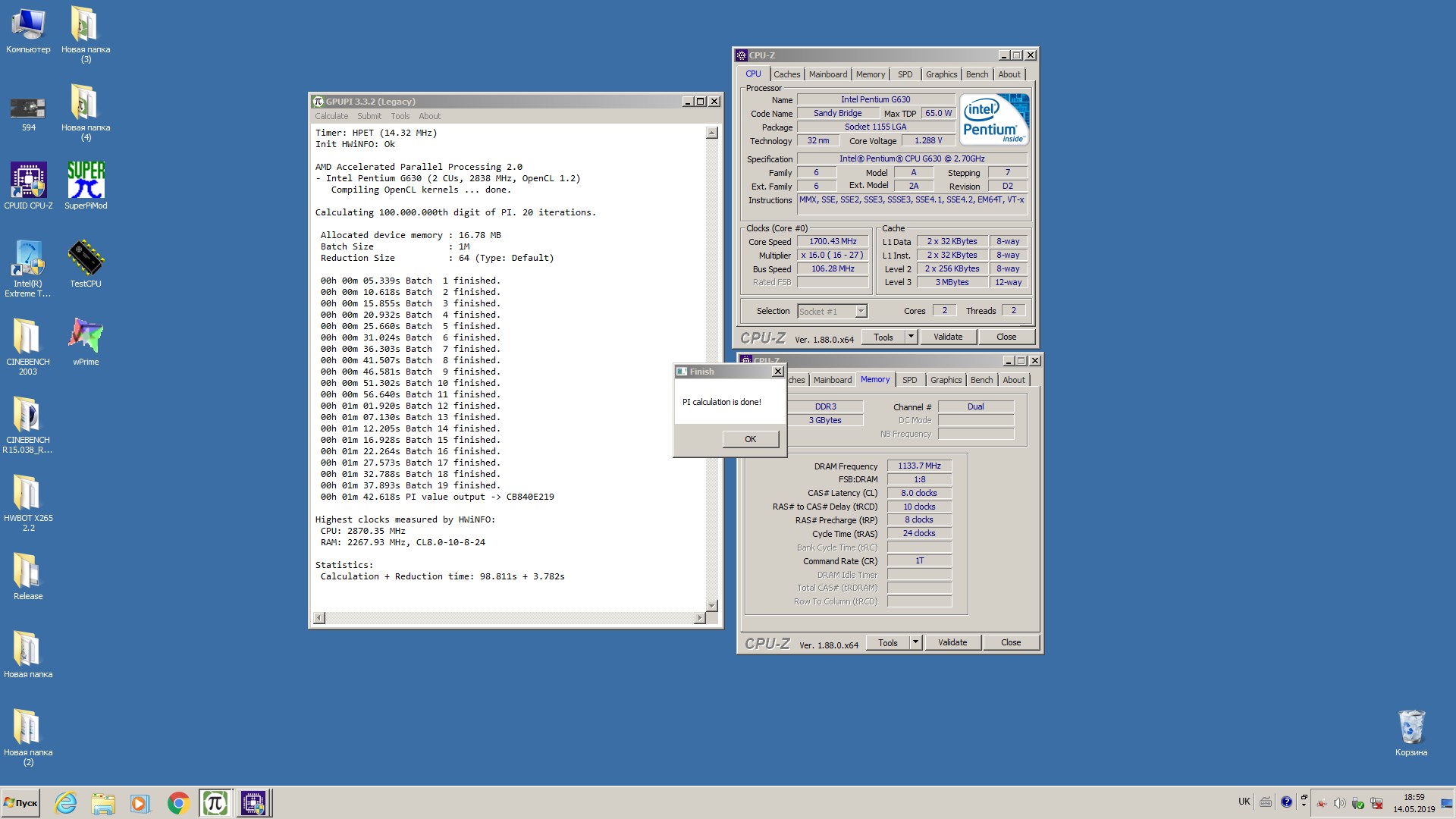This screenshot has width=1456, height=819.
Task: Click Validate in the upper CPU-Z window
Action: (948, 337)
